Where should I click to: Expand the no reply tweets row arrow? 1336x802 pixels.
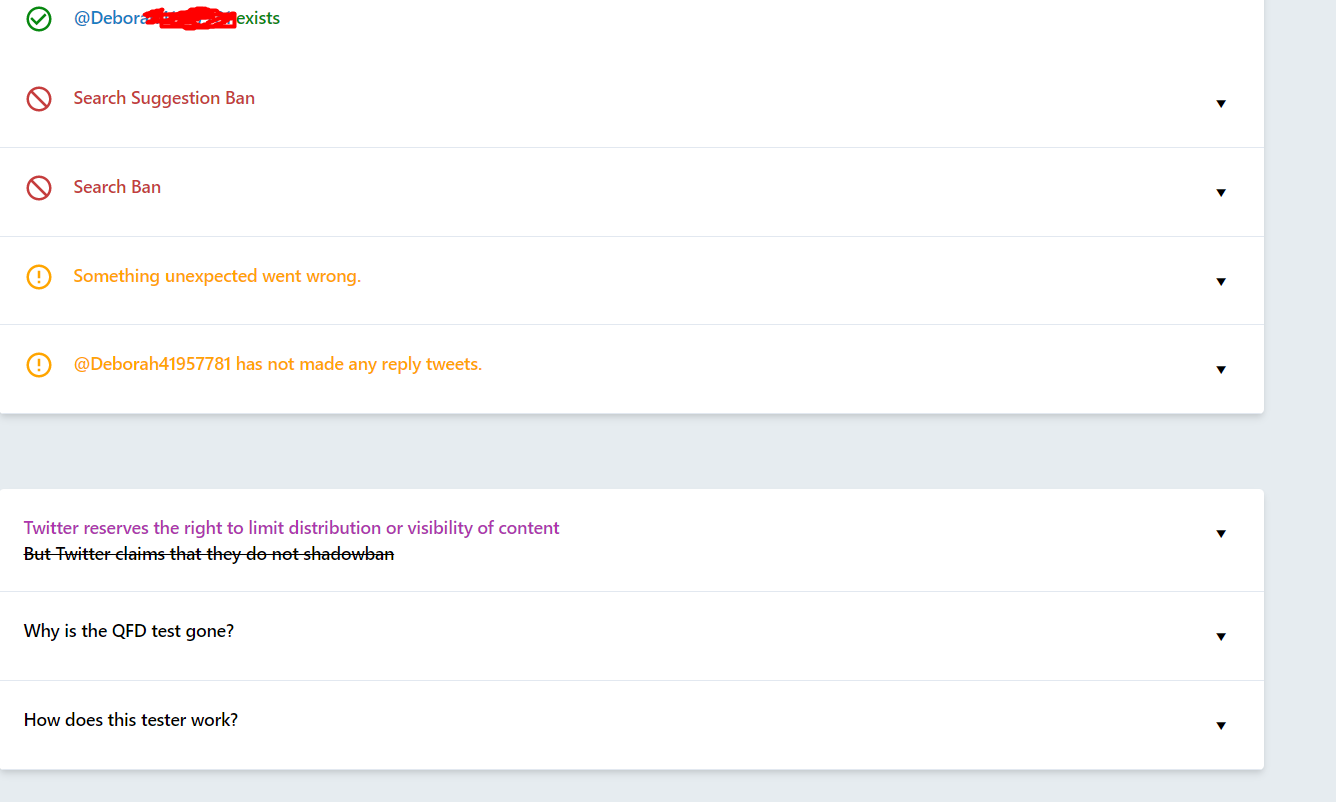(1221, 370)
